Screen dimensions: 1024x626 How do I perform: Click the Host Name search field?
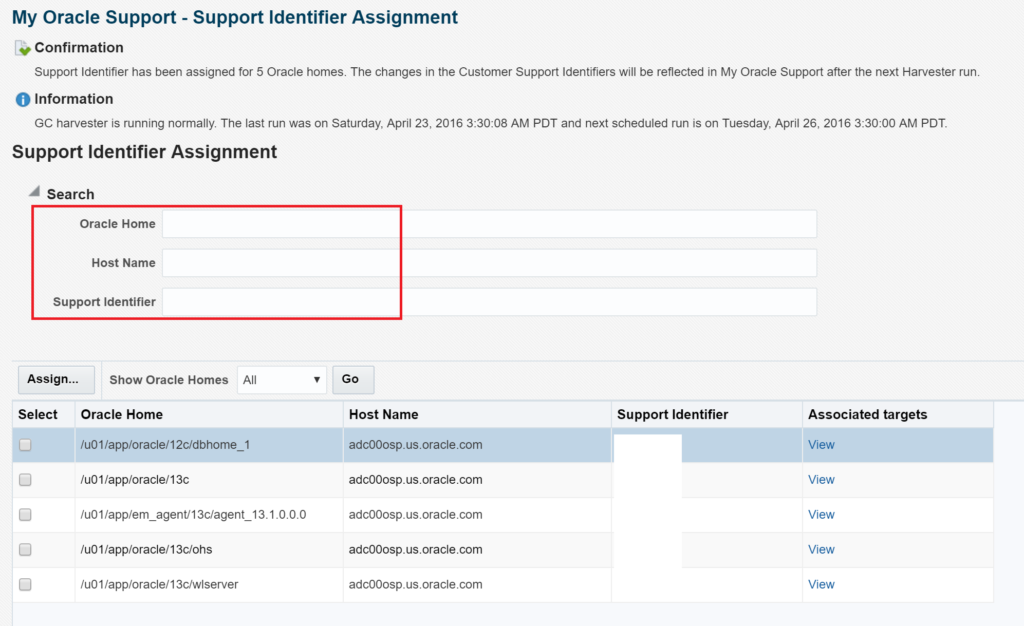point(489,263)
